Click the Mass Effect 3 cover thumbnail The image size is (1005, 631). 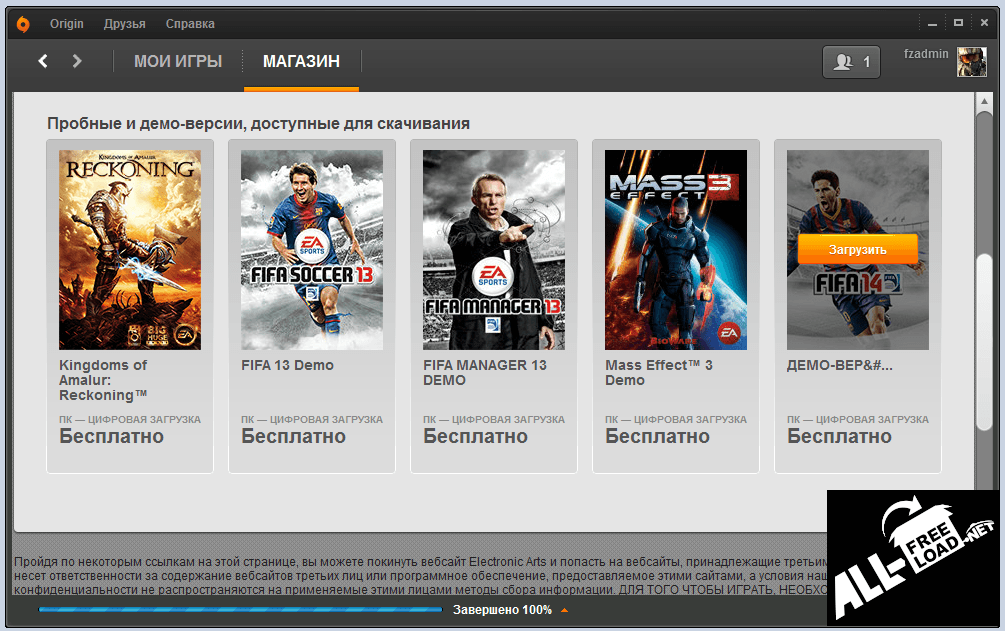(676, 249)
